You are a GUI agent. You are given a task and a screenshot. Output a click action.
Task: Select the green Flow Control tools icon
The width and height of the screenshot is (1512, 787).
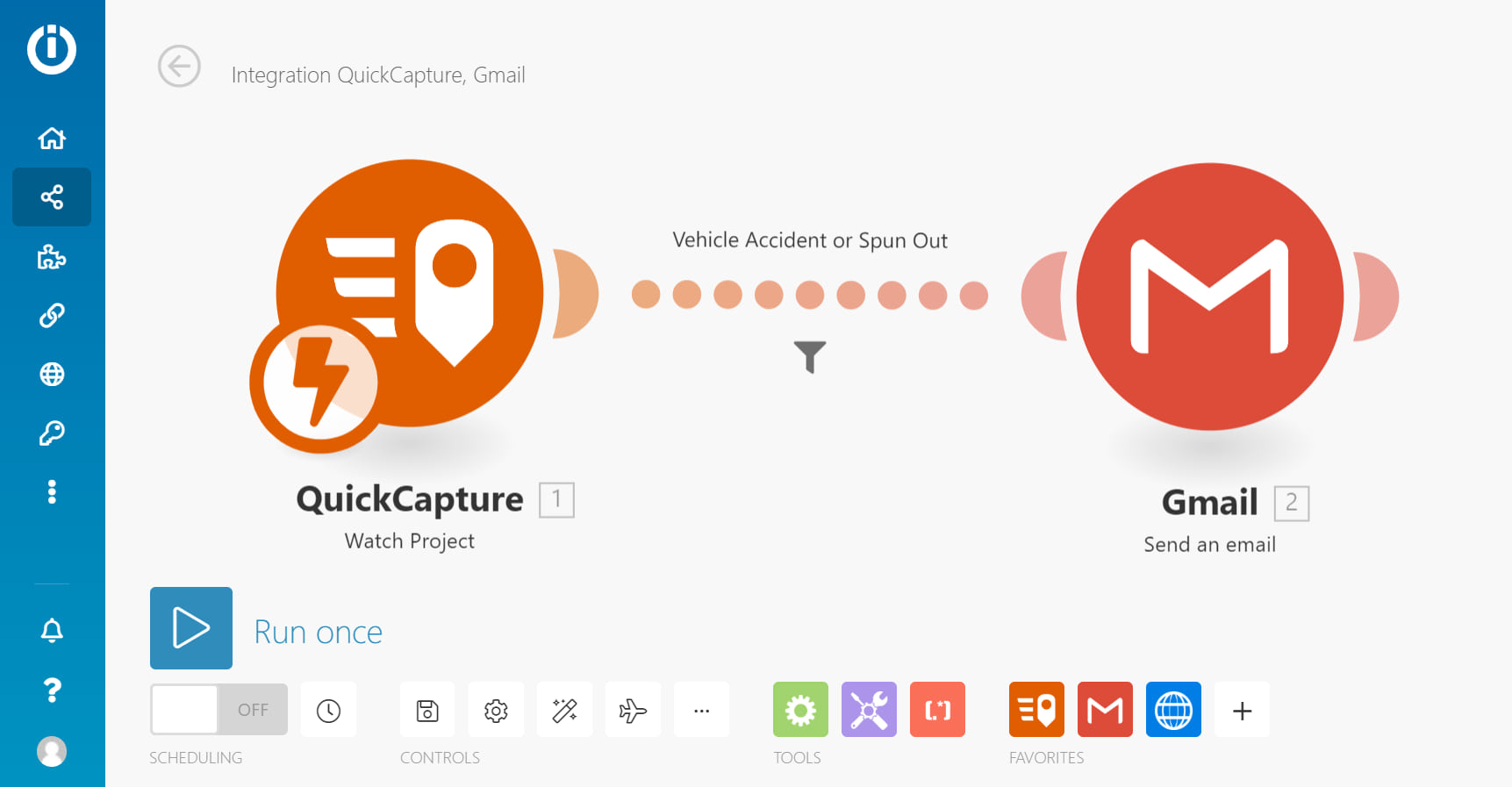tap(800, 709)
